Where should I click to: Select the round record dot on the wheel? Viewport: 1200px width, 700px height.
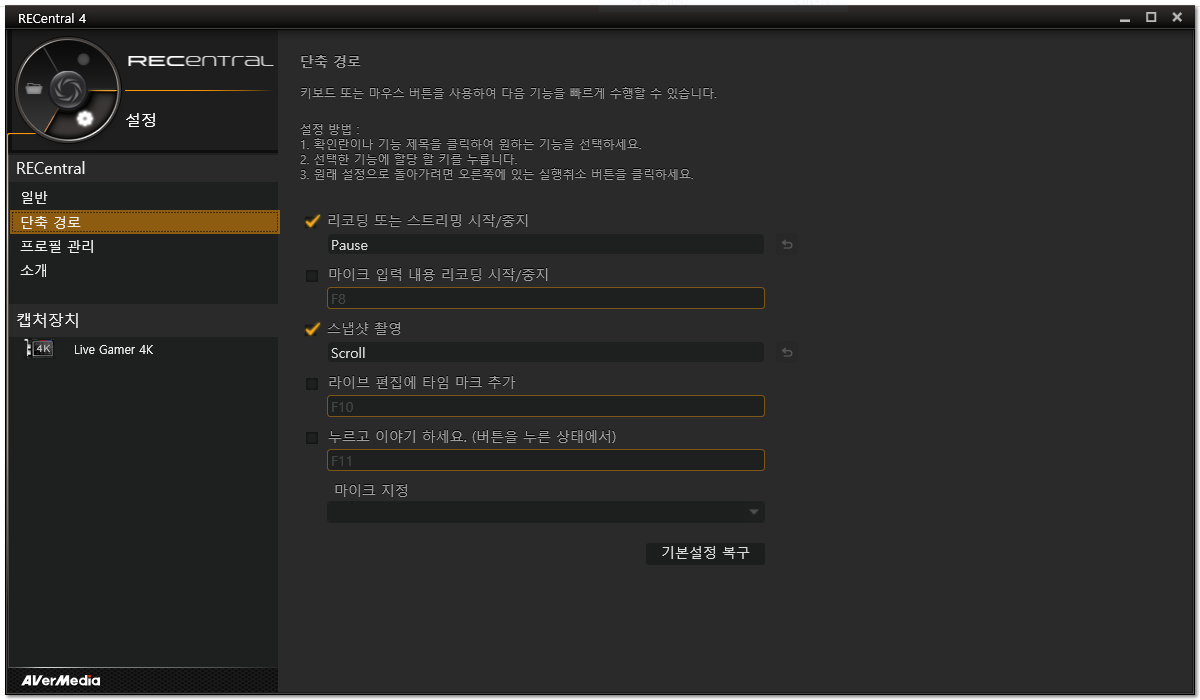coord(84,59)
